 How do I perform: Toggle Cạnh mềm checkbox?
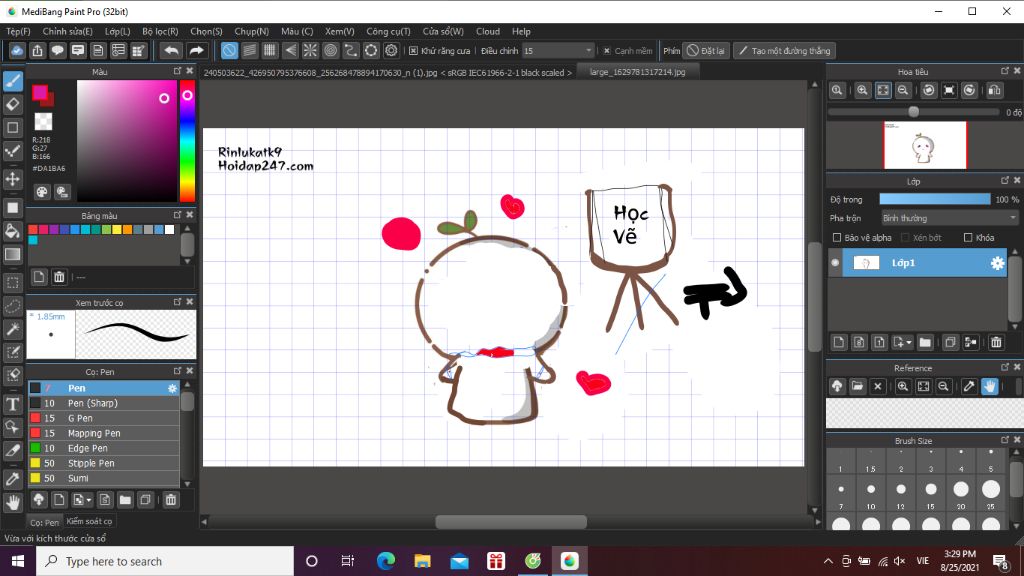pyautogui.click(x=607, y=51)
